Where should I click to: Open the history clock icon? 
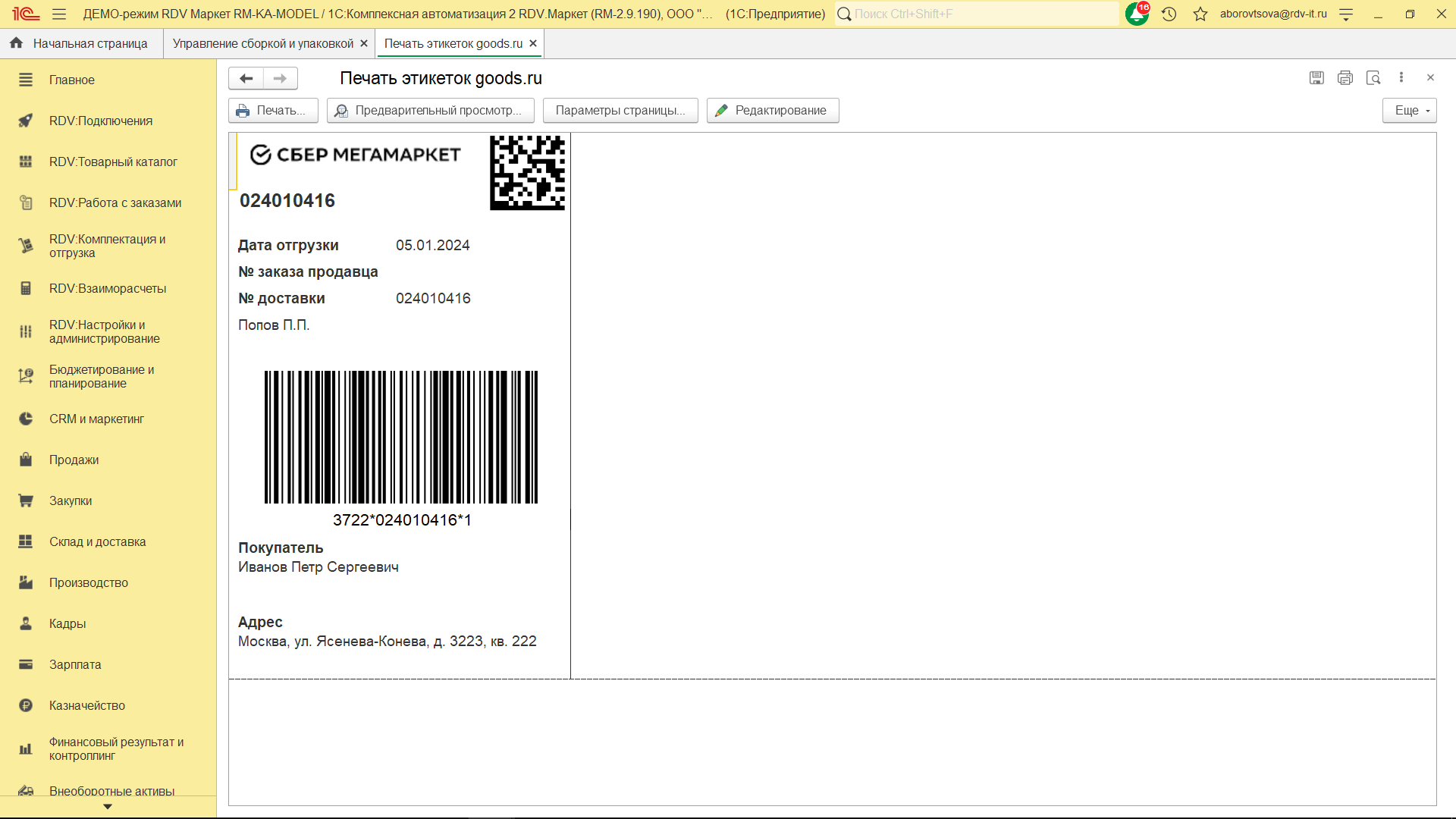tap(1169, 14)
